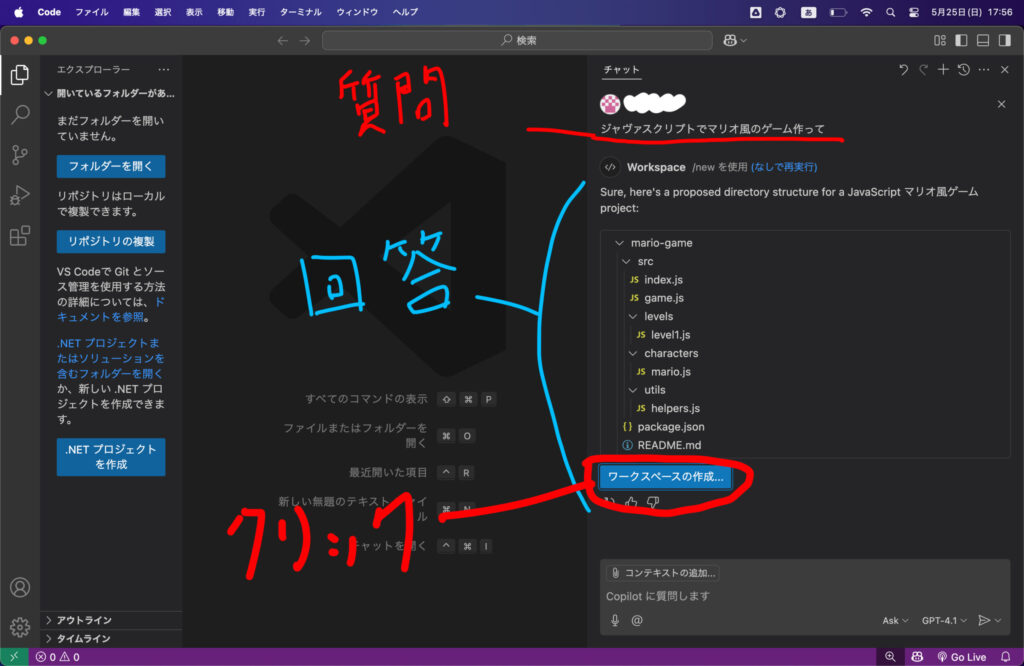This screenshot has width=1024, height=666.
Task: Click the Copilot icon in title bar
Action: (730, 40)
